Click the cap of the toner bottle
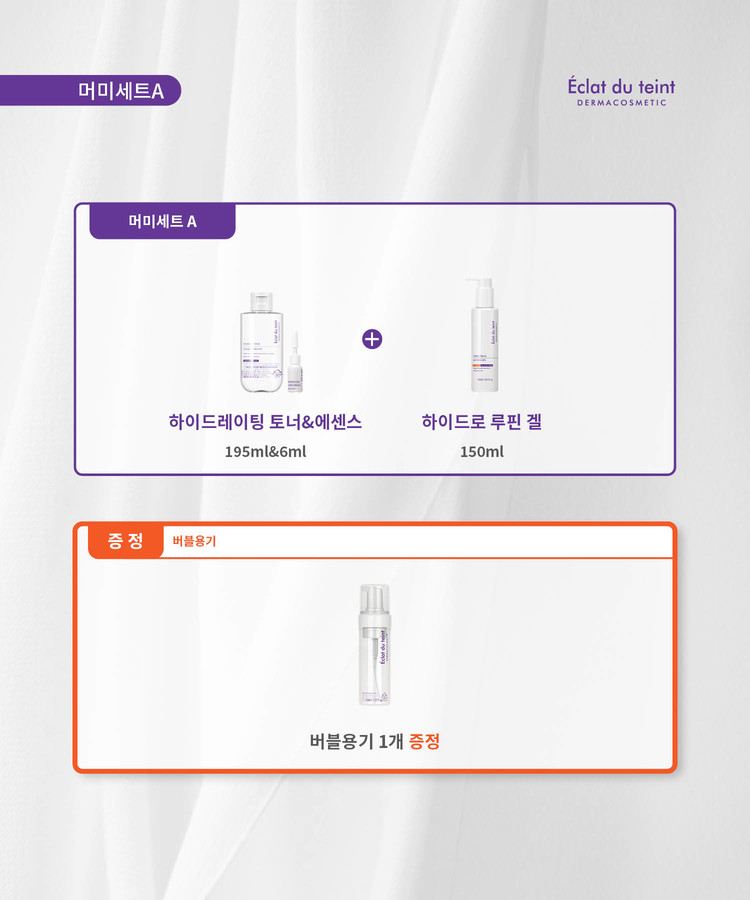 click(262, 301)
